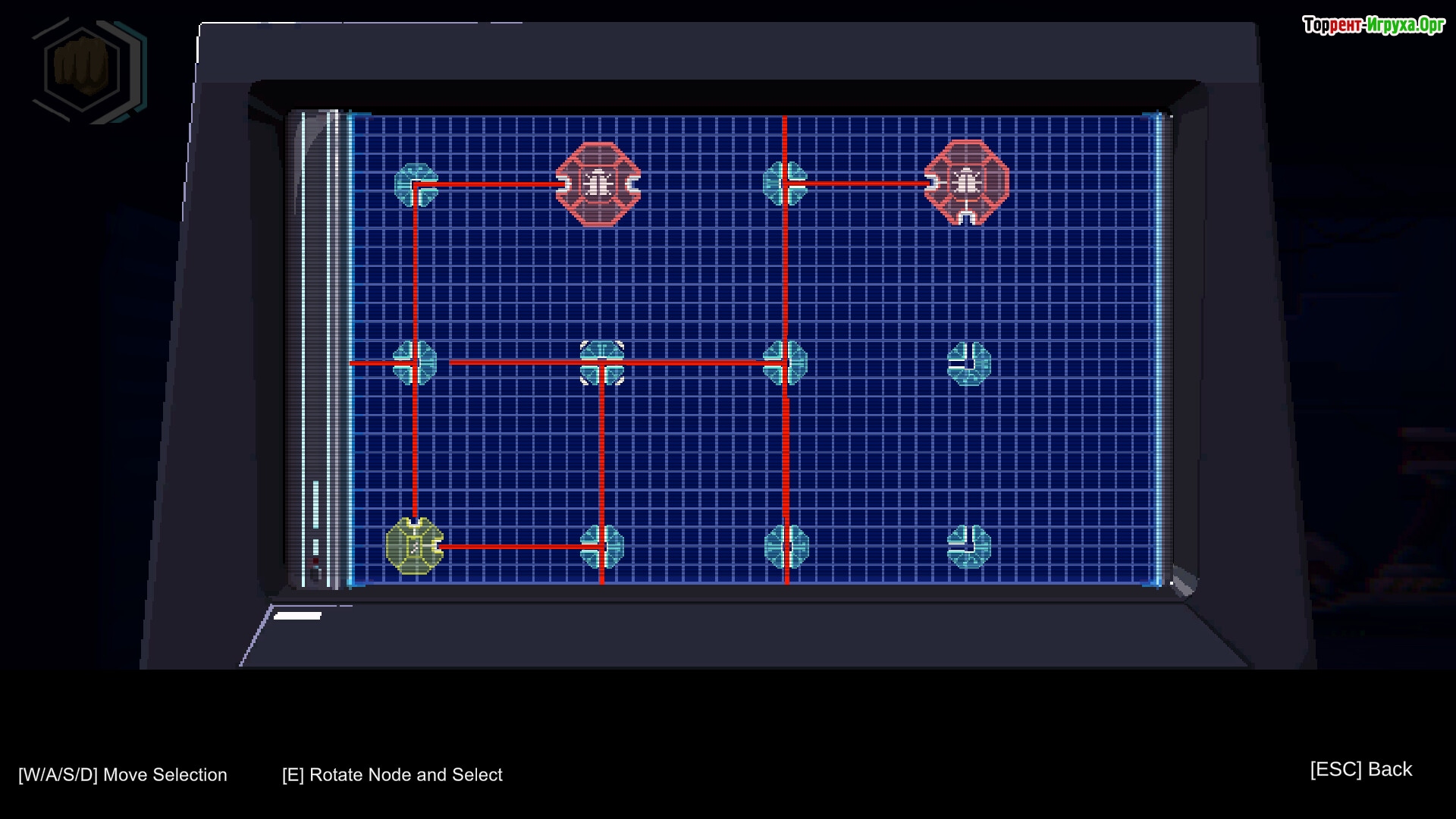Viewport: 1456px width, 819px height.
Task: Click the bottom-right corner teal node
Action: pos(968,546)
